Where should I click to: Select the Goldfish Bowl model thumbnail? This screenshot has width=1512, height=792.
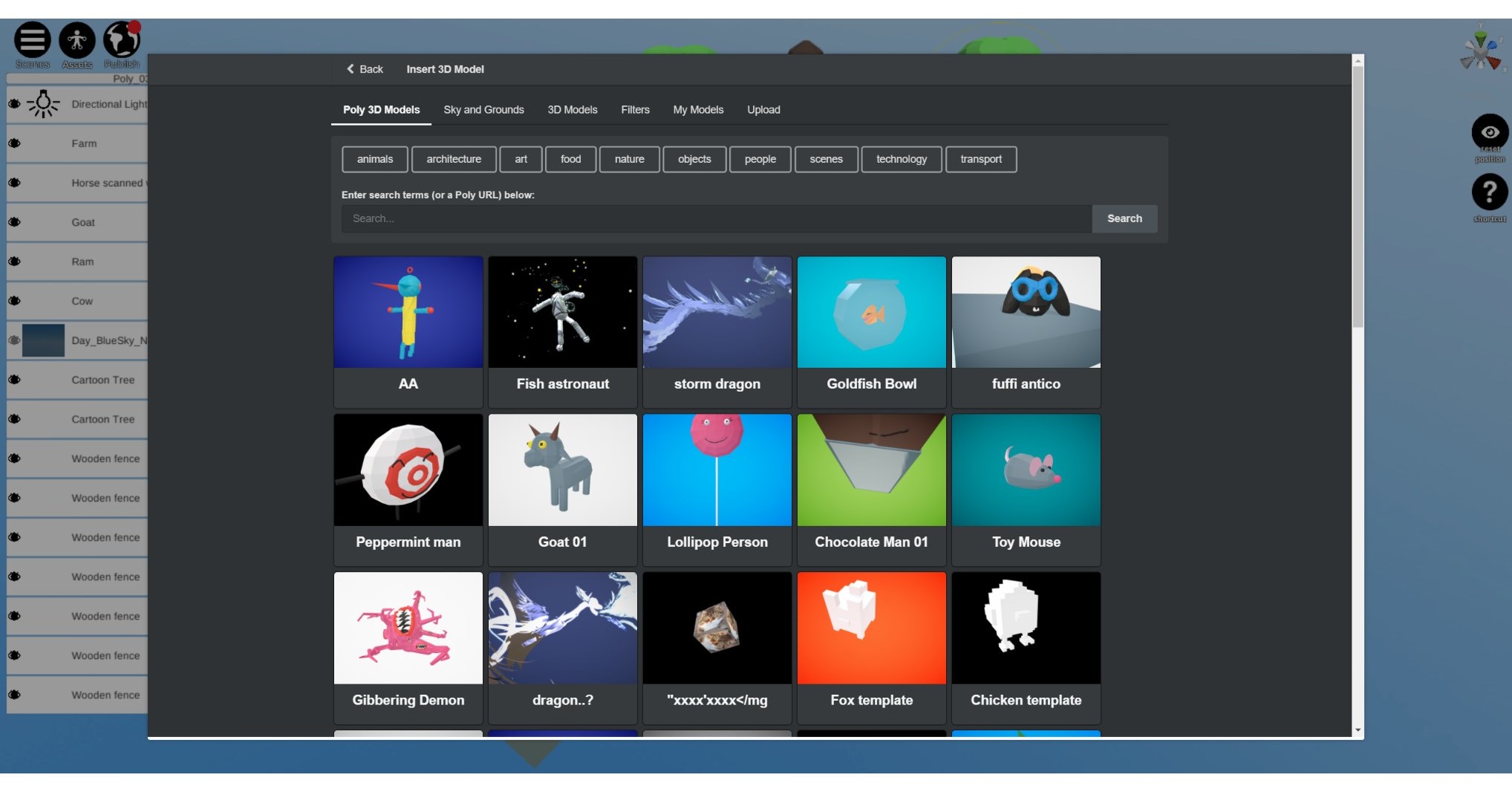(x=870, y=312)
